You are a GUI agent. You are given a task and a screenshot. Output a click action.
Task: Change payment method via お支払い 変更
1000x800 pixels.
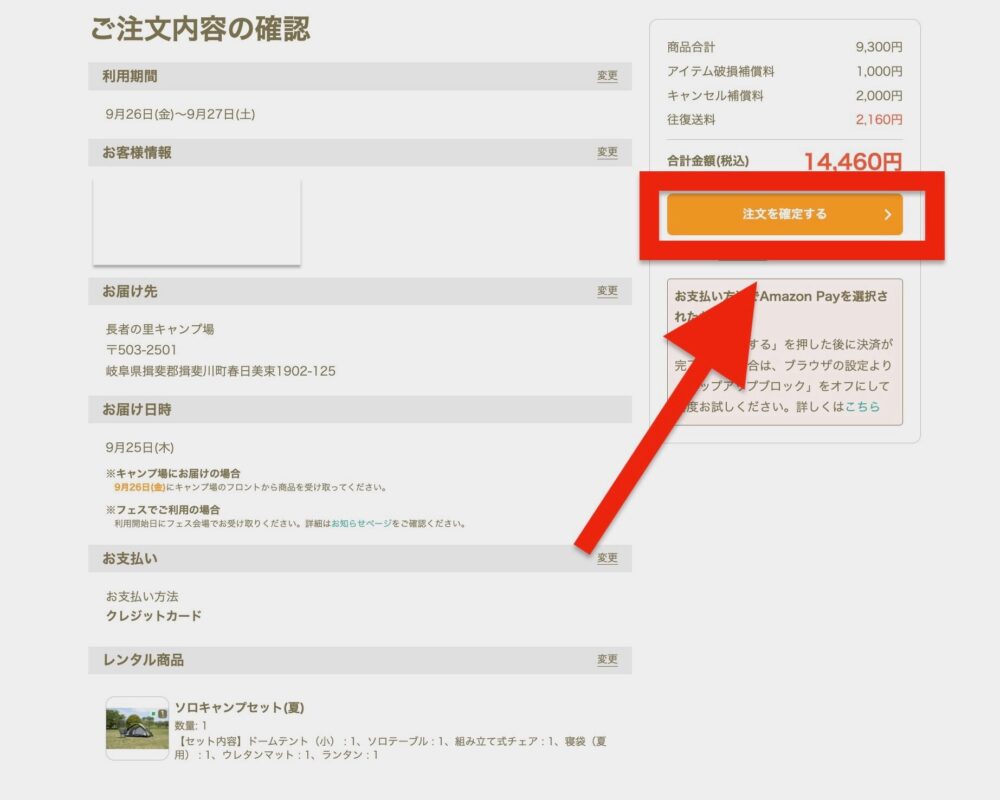[607, 558]
